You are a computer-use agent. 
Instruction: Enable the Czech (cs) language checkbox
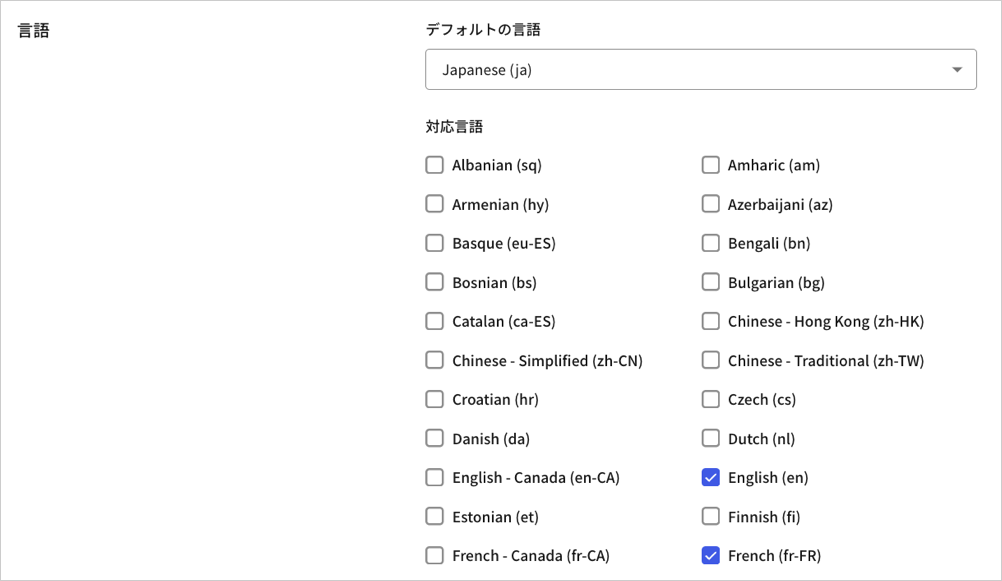pyautogui.click(x=710, y=399)
